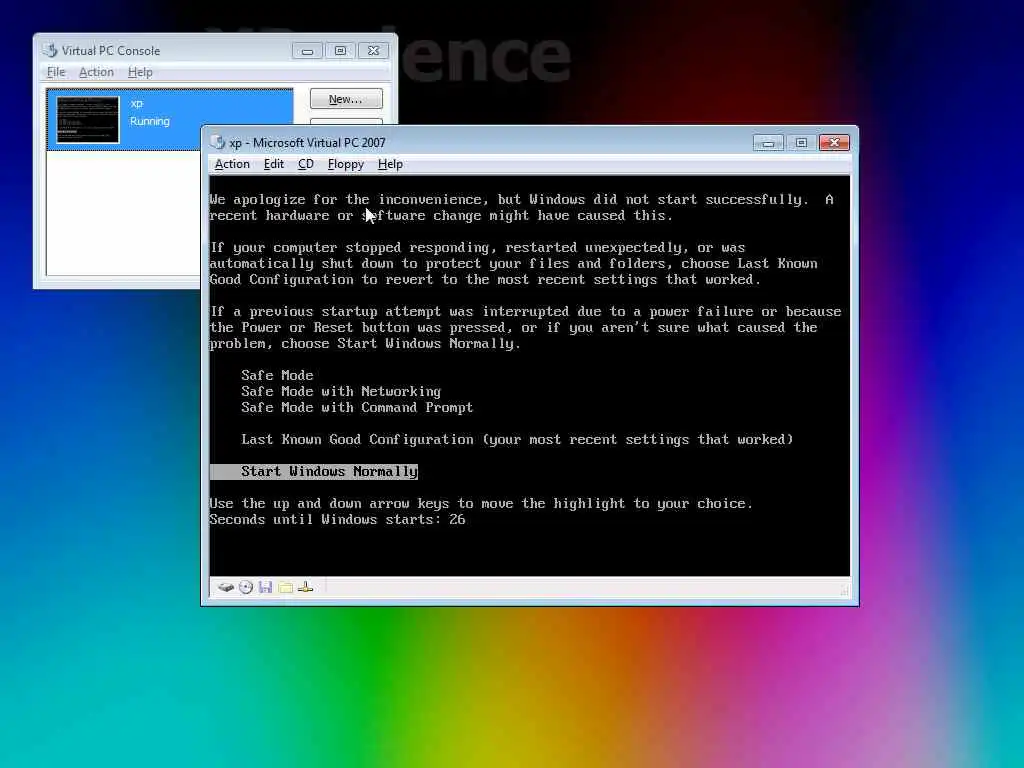Minimize the Virtual PC Console window
Screen dimensions: 1024x768
[x=307, y=50]
